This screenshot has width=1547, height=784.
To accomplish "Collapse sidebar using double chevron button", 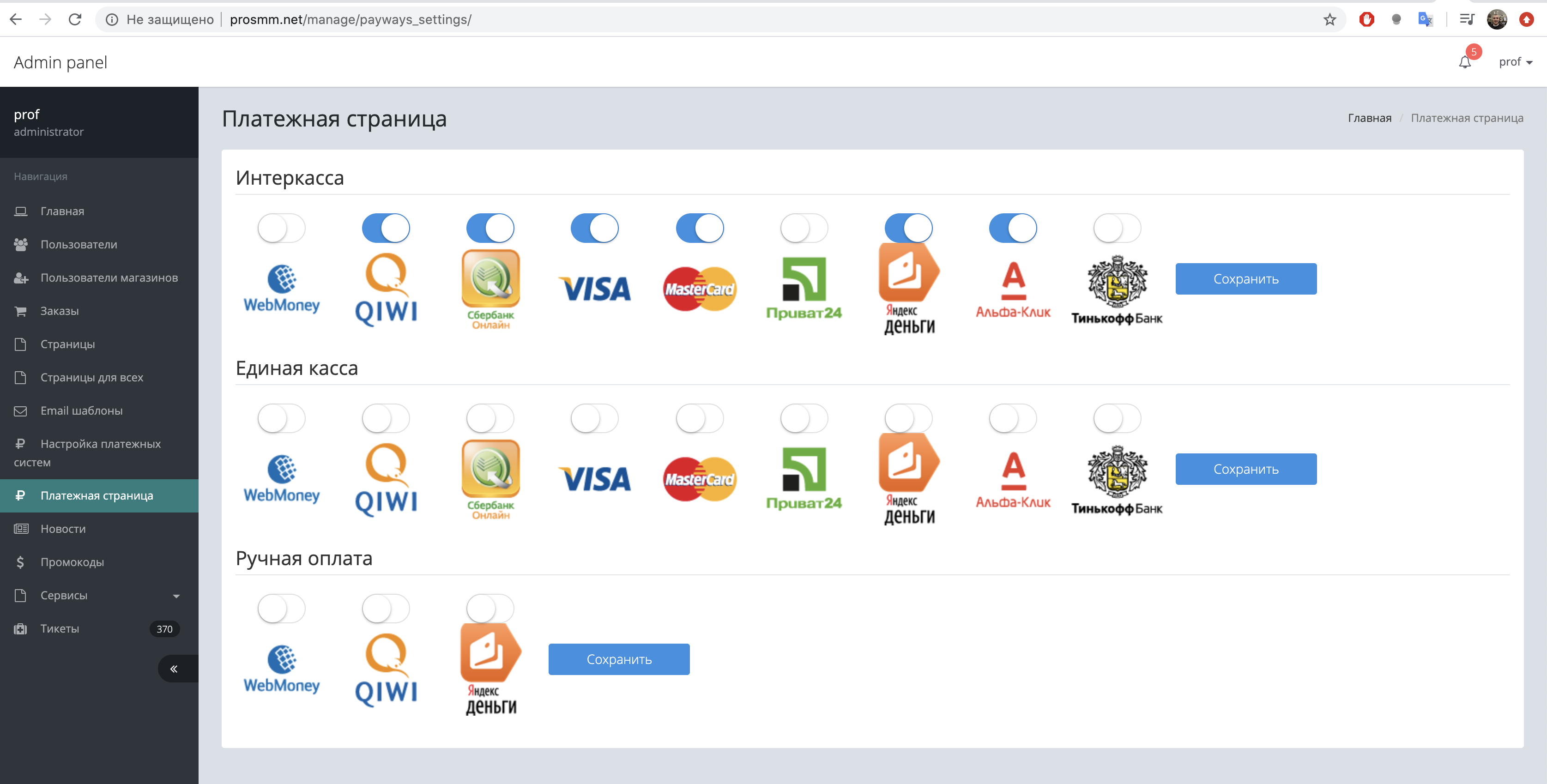I will (174, 669).
